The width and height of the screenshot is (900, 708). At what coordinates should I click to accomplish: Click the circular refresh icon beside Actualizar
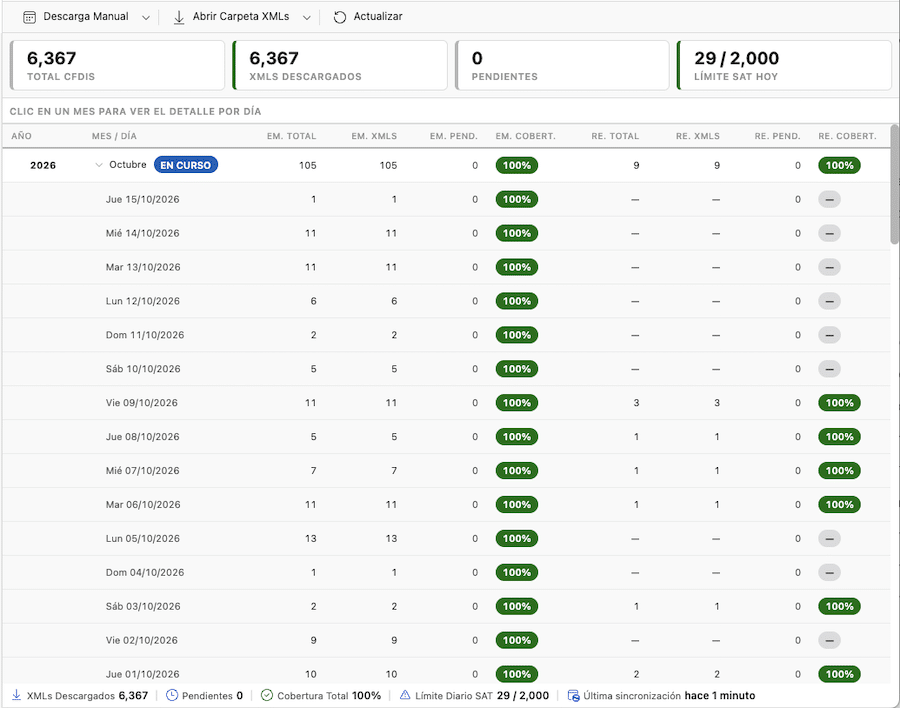340,17
